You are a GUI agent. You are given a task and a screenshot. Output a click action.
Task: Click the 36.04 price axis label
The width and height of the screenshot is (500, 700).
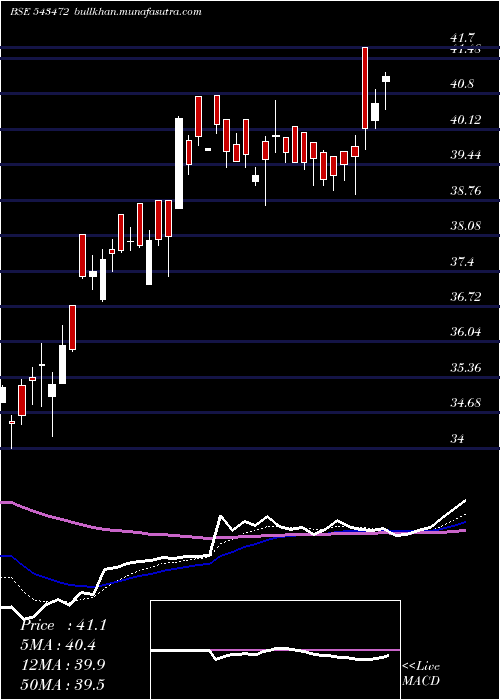click(467, 332)
